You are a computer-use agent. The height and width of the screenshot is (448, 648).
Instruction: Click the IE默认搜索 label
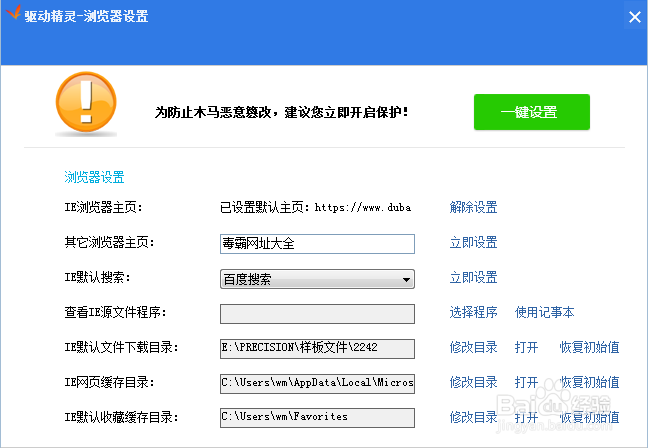tap(98, 277)
